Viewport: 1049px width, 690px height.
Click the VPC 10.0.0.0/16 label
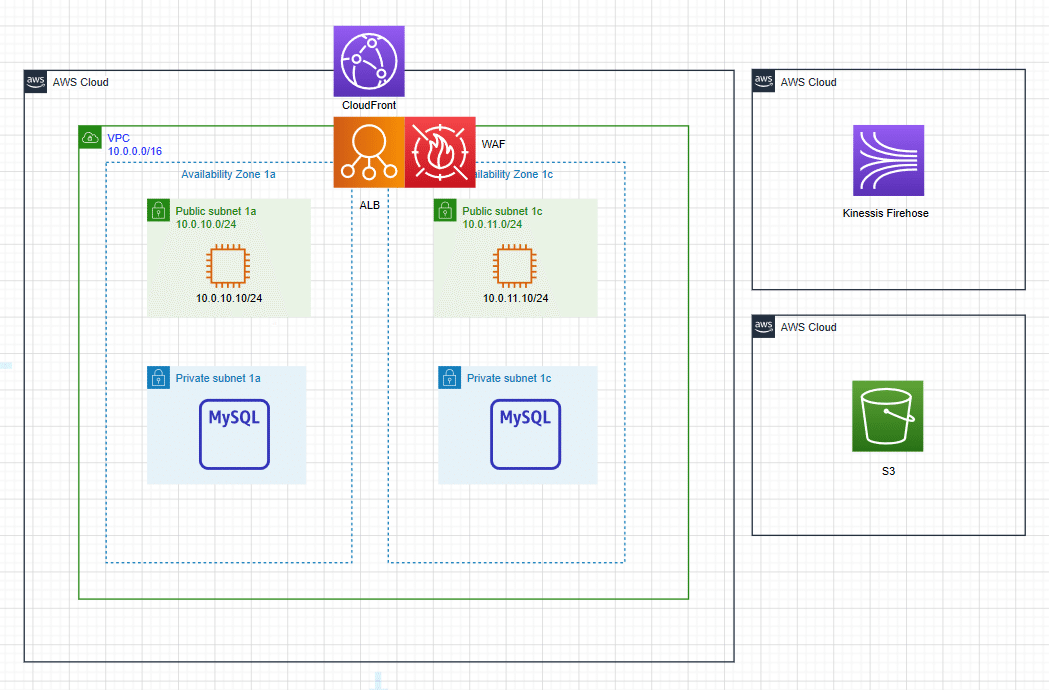[134, 145]
